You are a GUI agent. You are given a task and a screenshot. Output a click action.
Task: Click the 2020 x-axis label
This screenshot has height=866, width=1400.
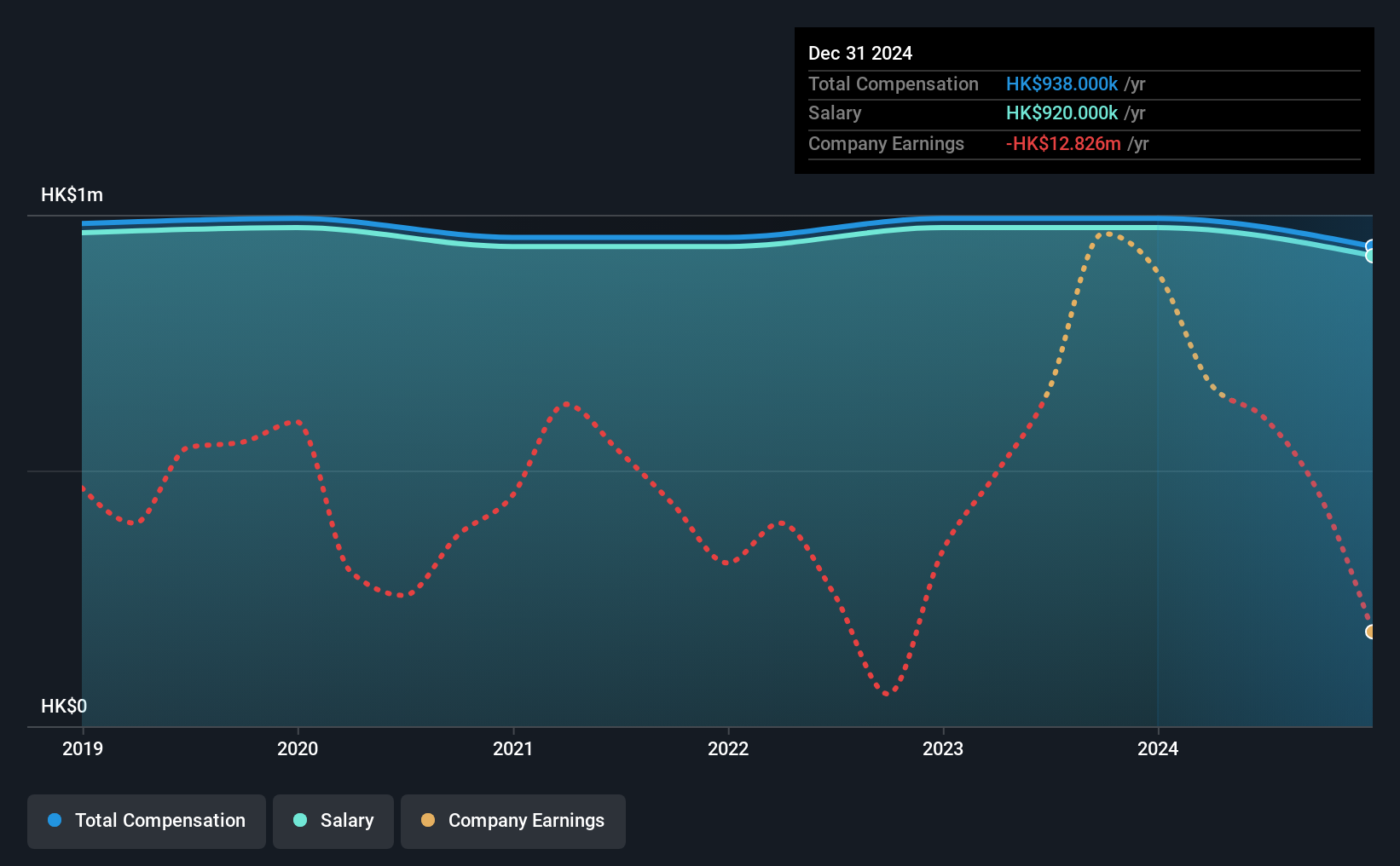(x=298, y=748)
